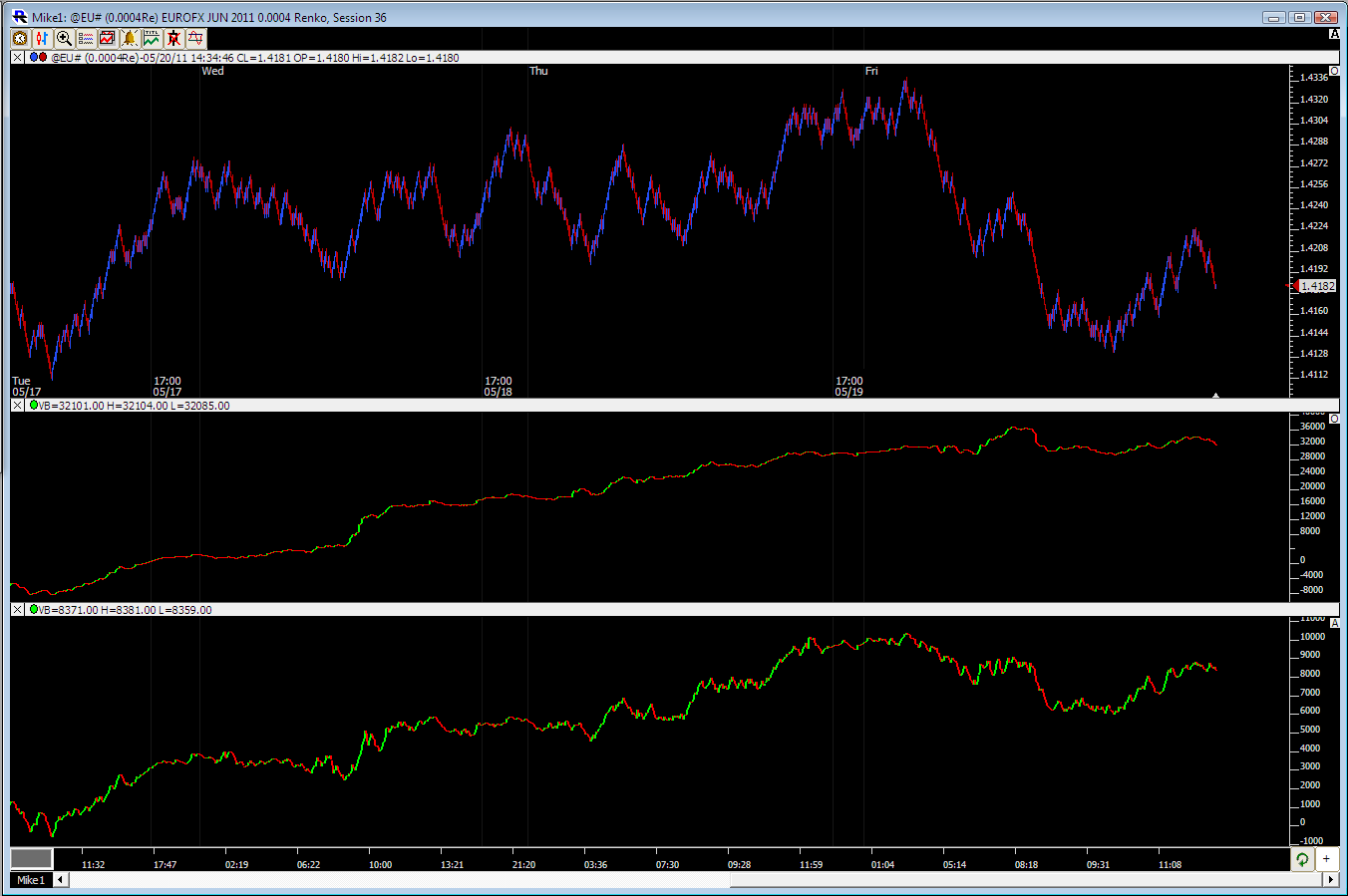Click the green circle on the VB=32101.00 header

pyautogui.click(x=34, y=406)
